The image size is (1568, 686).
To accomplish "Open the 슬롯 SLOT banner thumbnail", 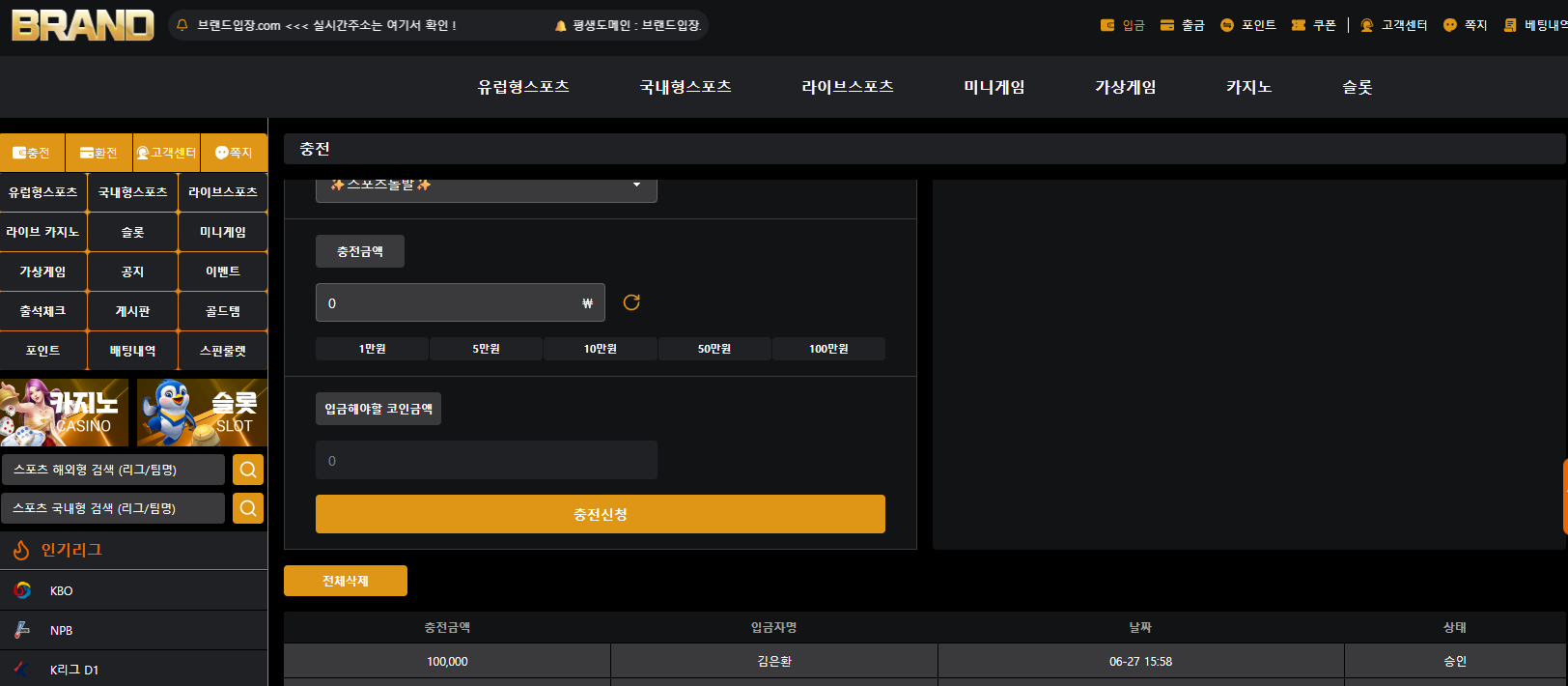I will tap(202, 413).
